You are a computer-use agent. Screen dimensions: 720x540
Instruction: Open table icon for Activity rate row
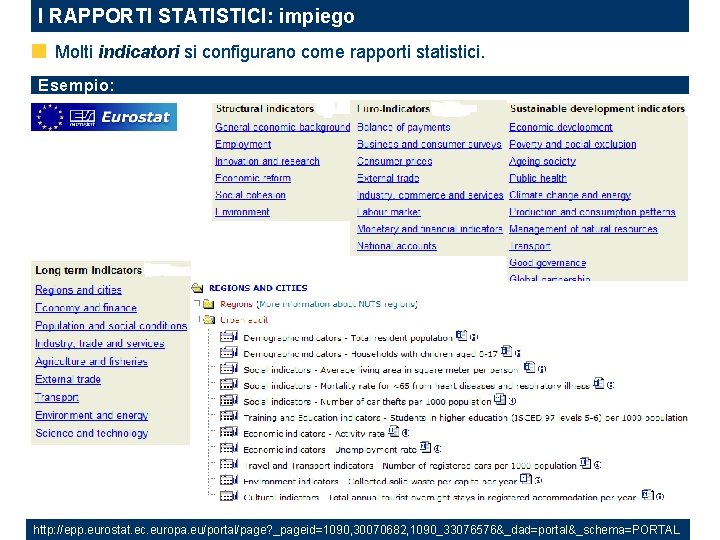point(229,432)
